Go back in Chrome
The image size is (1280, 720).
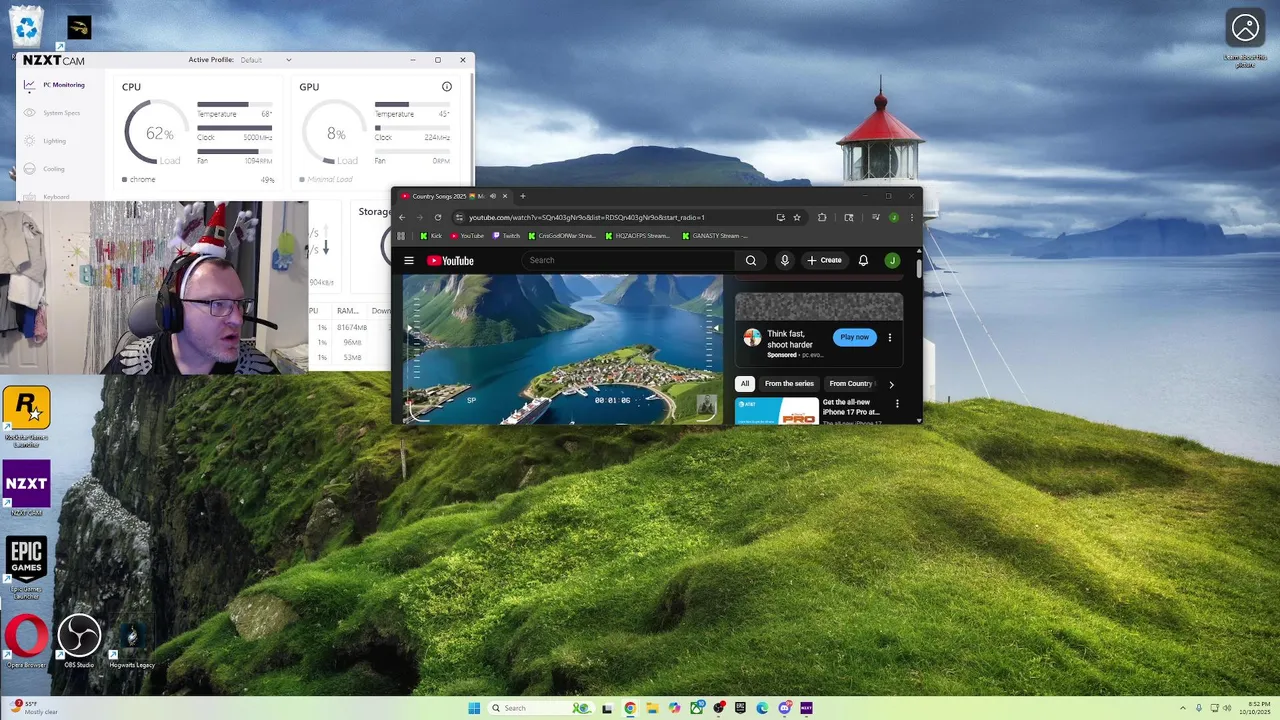click(402, 217)
